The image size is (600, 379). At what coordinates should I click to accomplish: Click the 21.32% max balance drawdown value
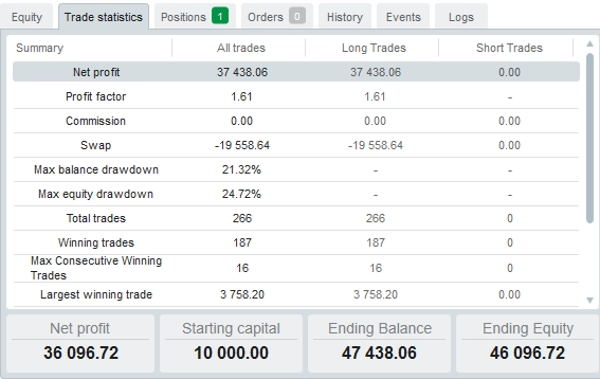[x=241, y=170]
